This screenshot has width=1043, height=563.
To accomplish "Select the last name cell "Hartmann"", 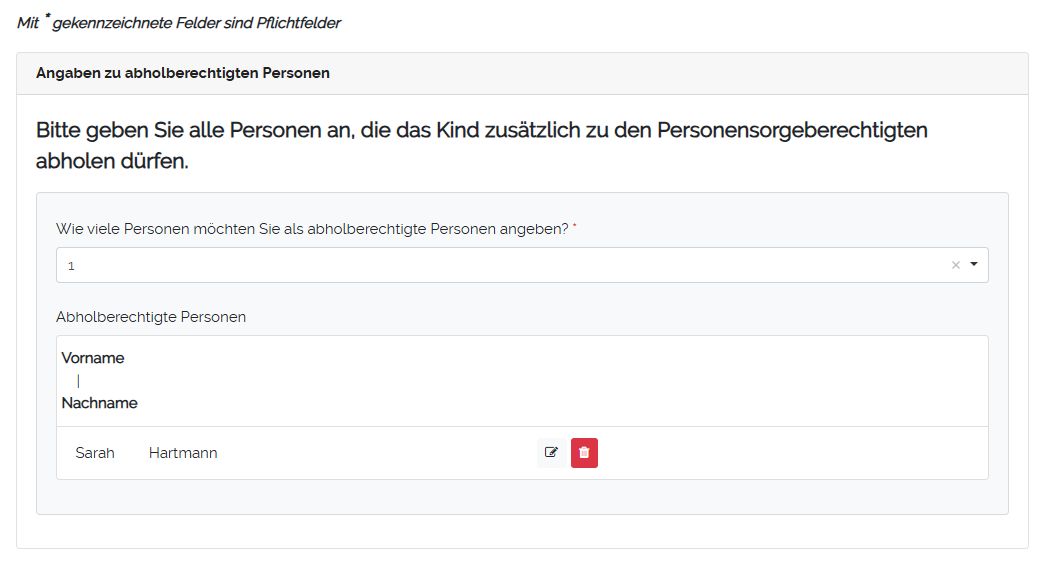I will click(x=183, y=453).
